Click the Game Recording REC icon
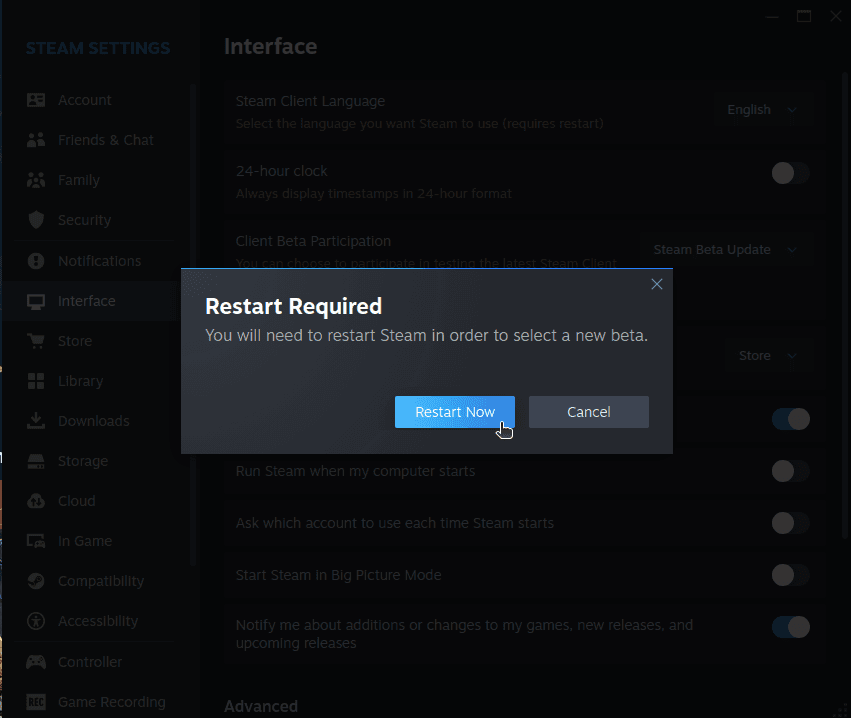This screenshot has width=851, height=718. click(36, 702)
